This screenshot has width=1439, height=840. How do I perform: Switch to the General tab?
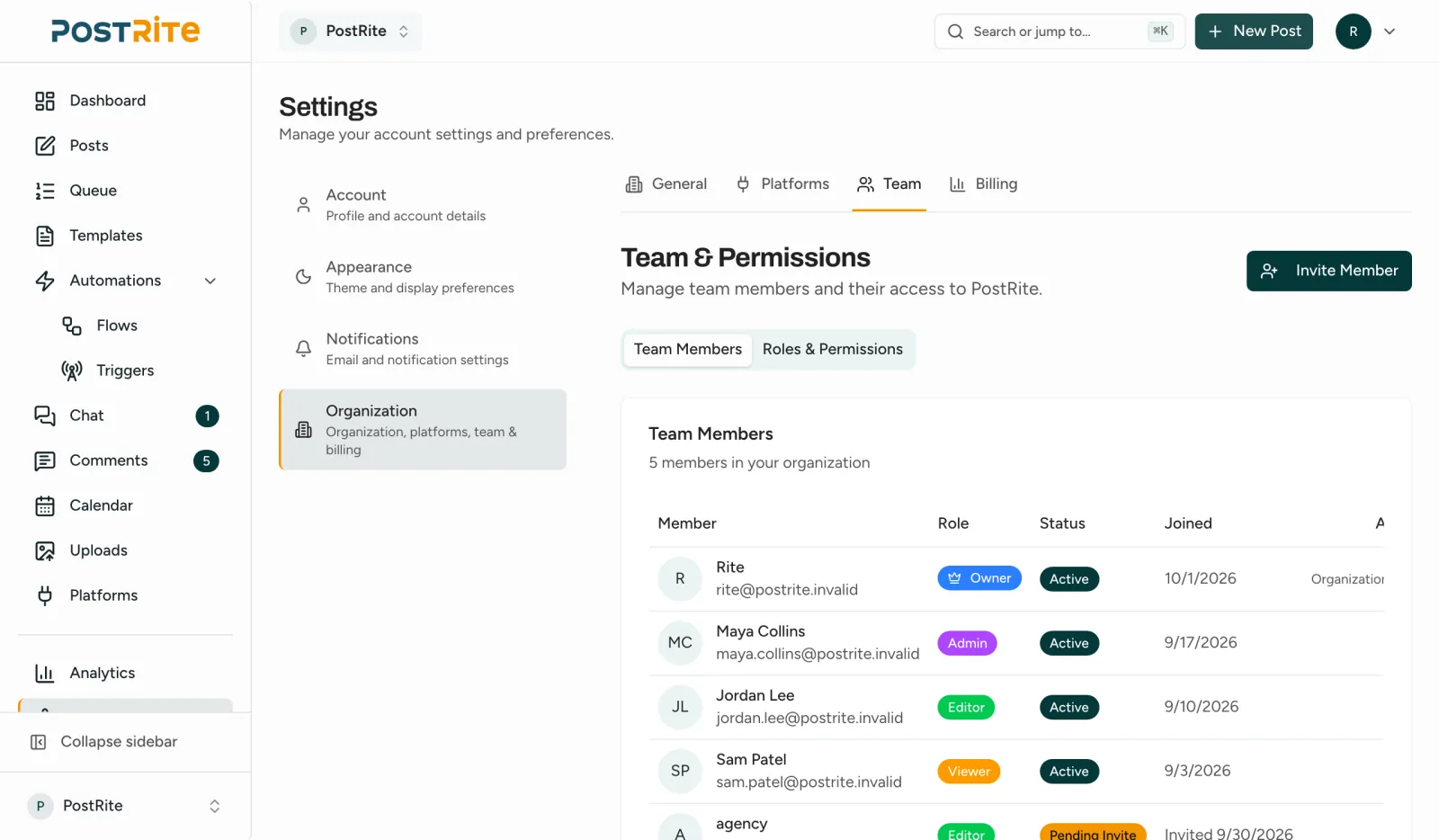pyautogui.click(x=666, y=184)
